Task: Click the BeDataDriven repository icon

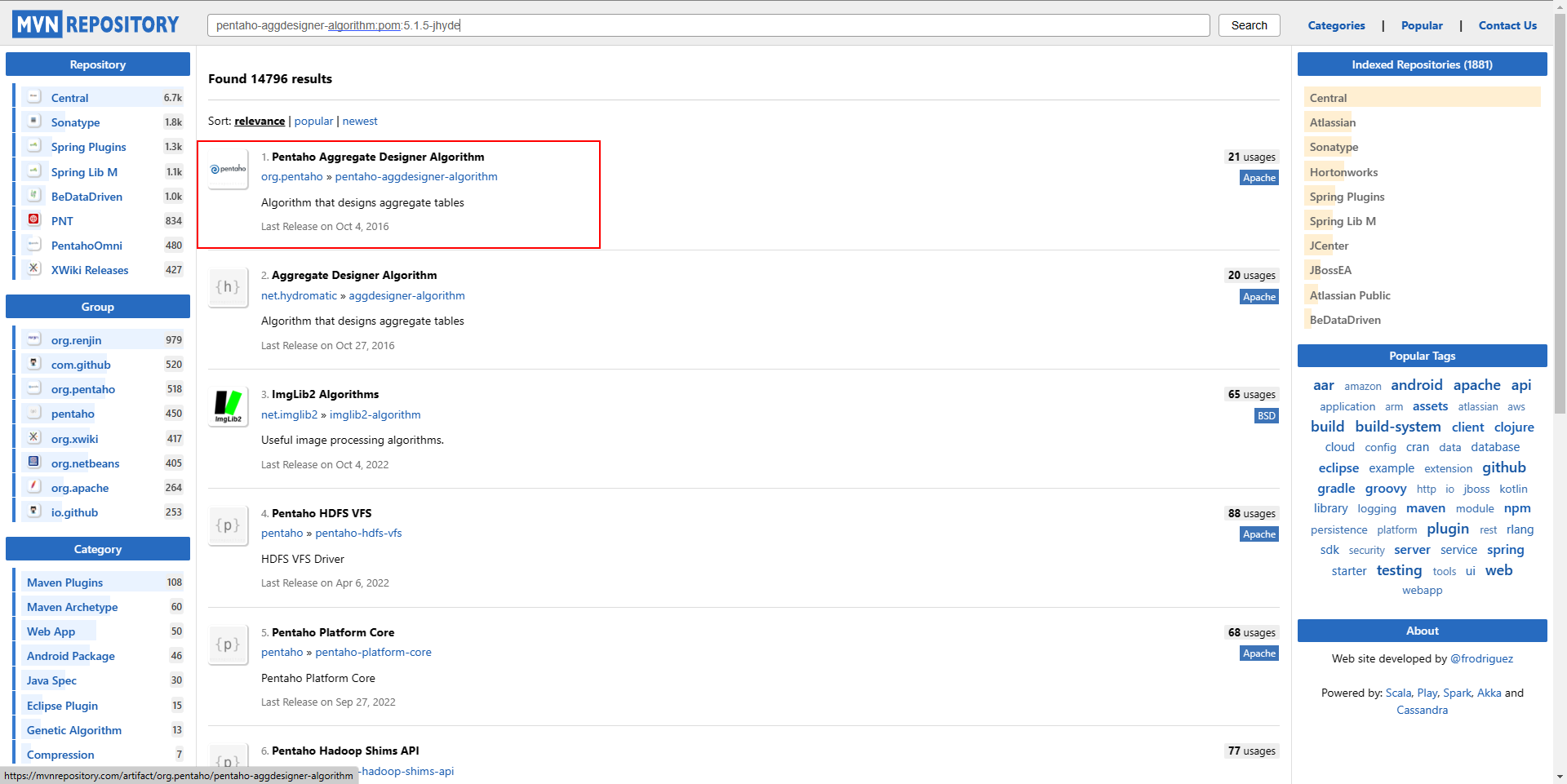Action: tap(34, 195)
